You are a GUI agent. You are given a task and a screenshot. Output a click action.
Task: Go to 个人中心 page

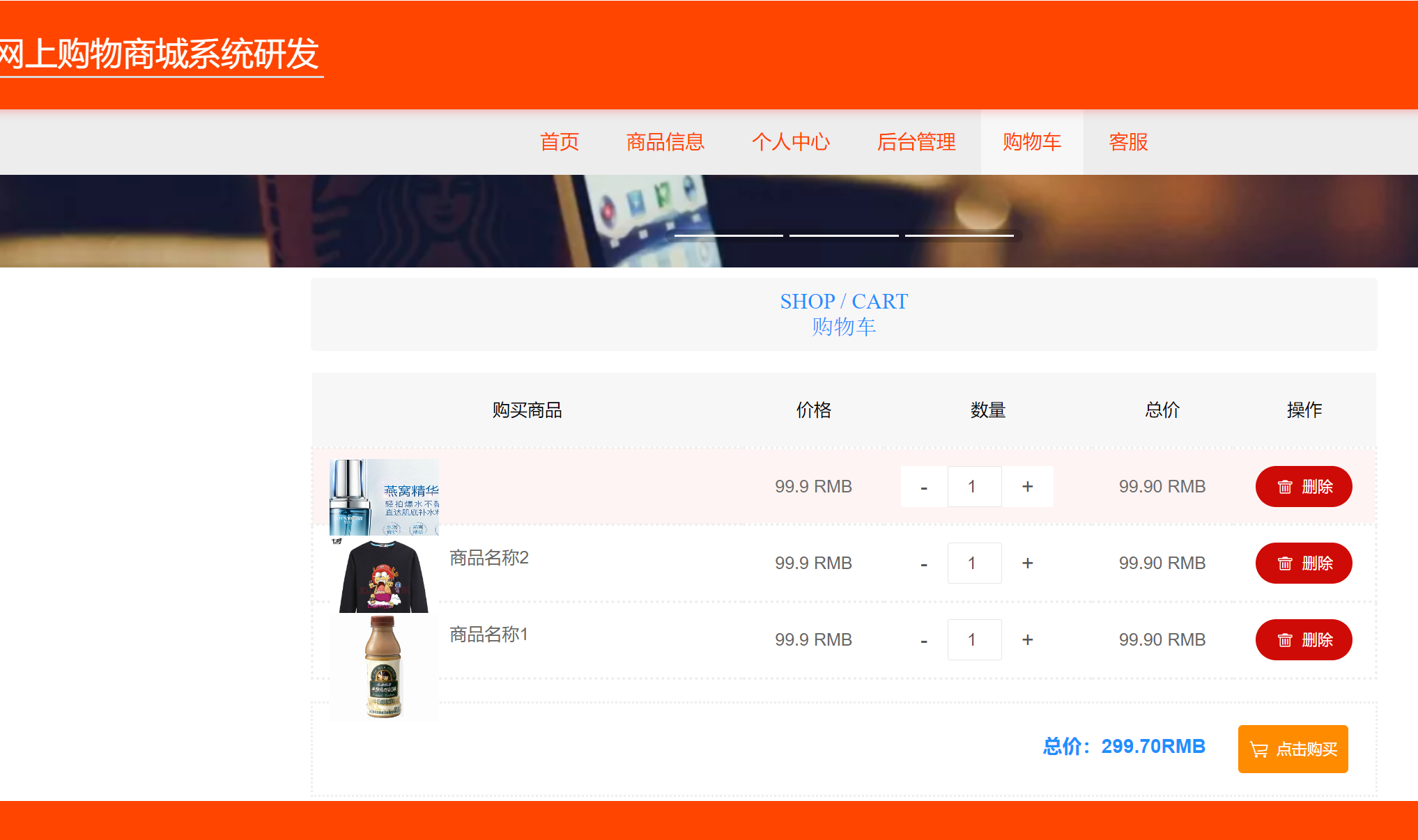point(790,142)
